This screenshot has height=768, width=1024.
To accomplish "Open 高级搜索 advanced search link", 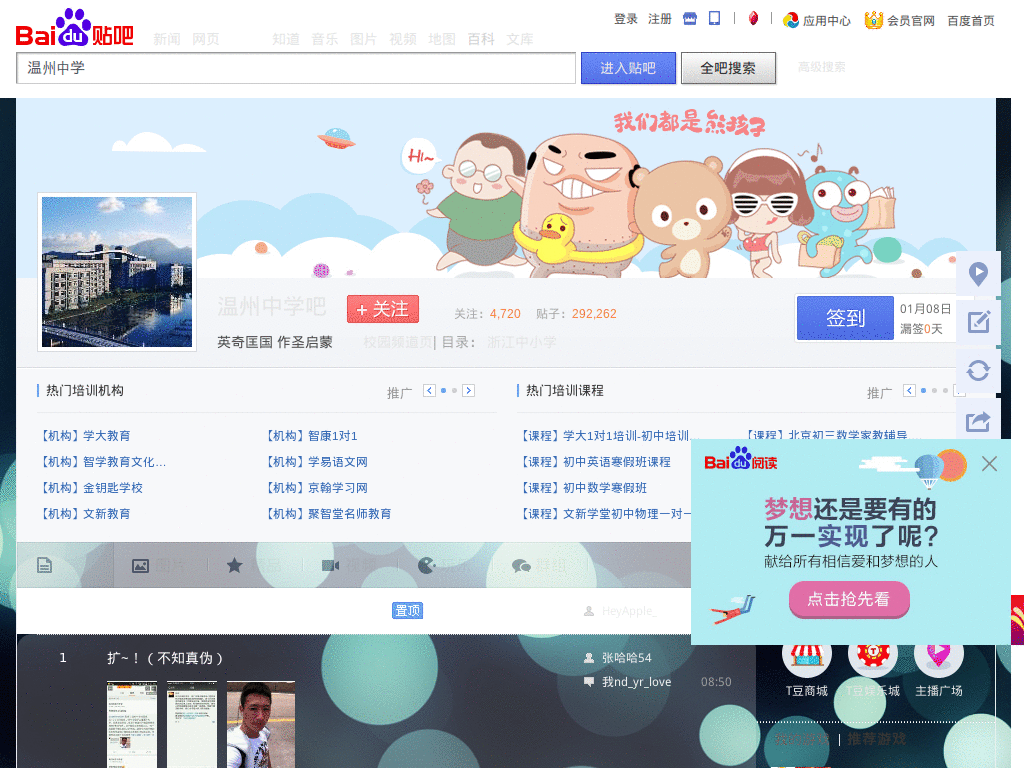I will pyautogui.click(x=822, y=67).
